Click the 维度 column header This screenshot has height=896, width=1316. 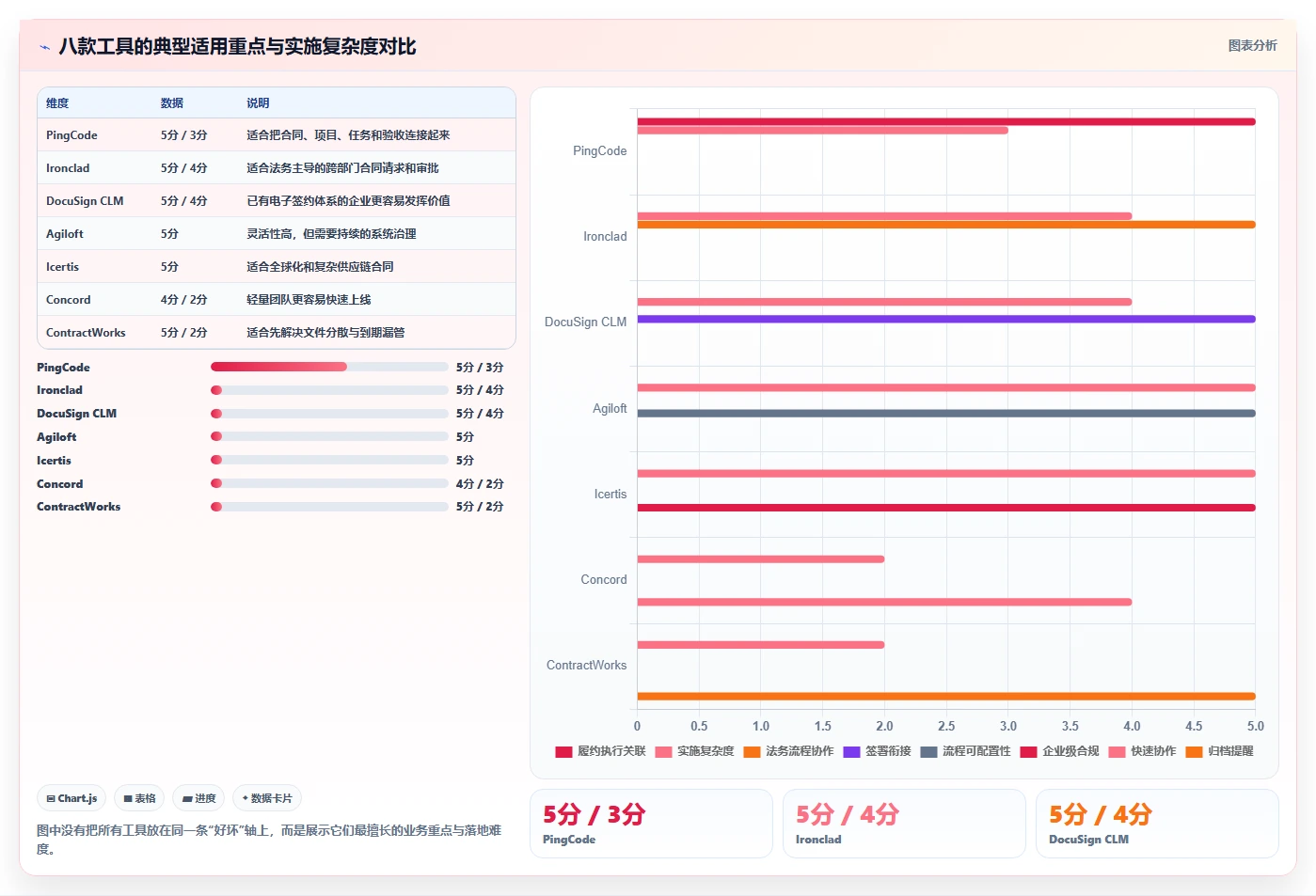(57, 103)
